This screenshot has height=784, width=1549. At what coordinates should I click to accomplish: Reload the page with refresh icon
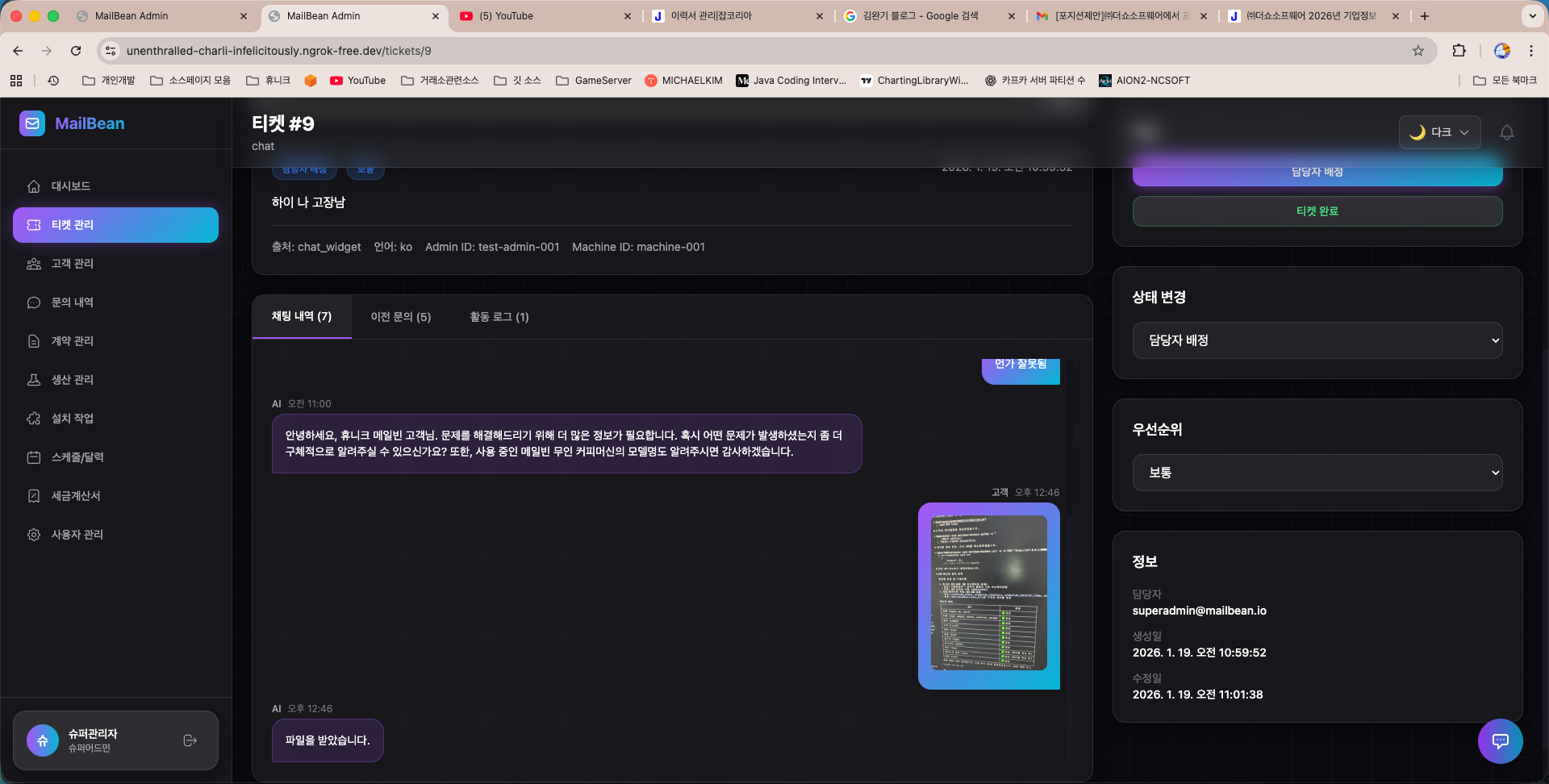click(x=76, y=51)
